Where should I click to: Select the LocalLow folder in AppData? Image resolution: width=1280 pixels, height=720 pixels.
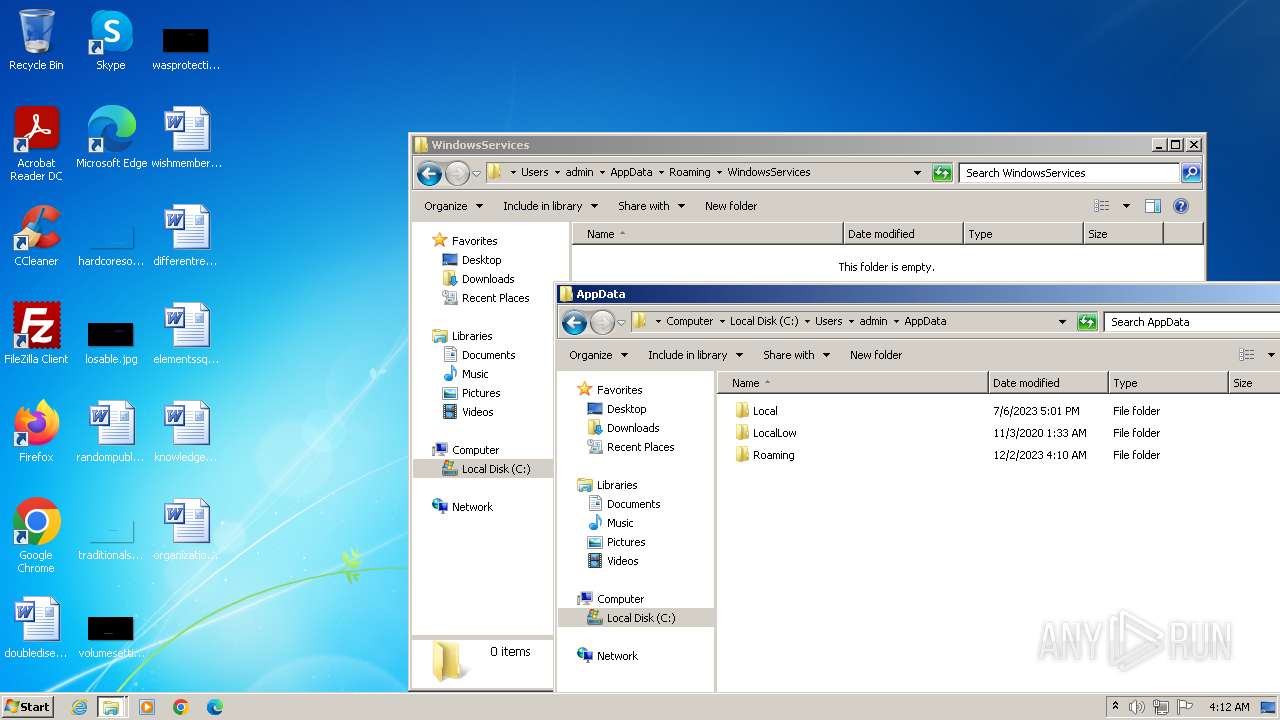coord(774,433)
